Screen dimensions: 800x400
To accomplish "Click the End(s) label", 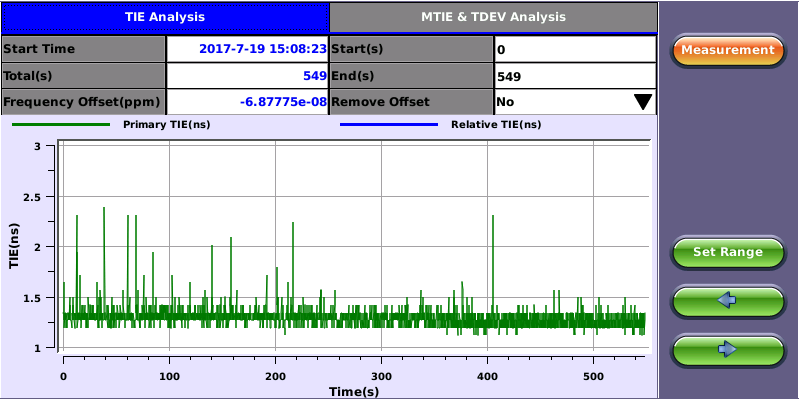I will pyautogui.click(x=353, y=76).
